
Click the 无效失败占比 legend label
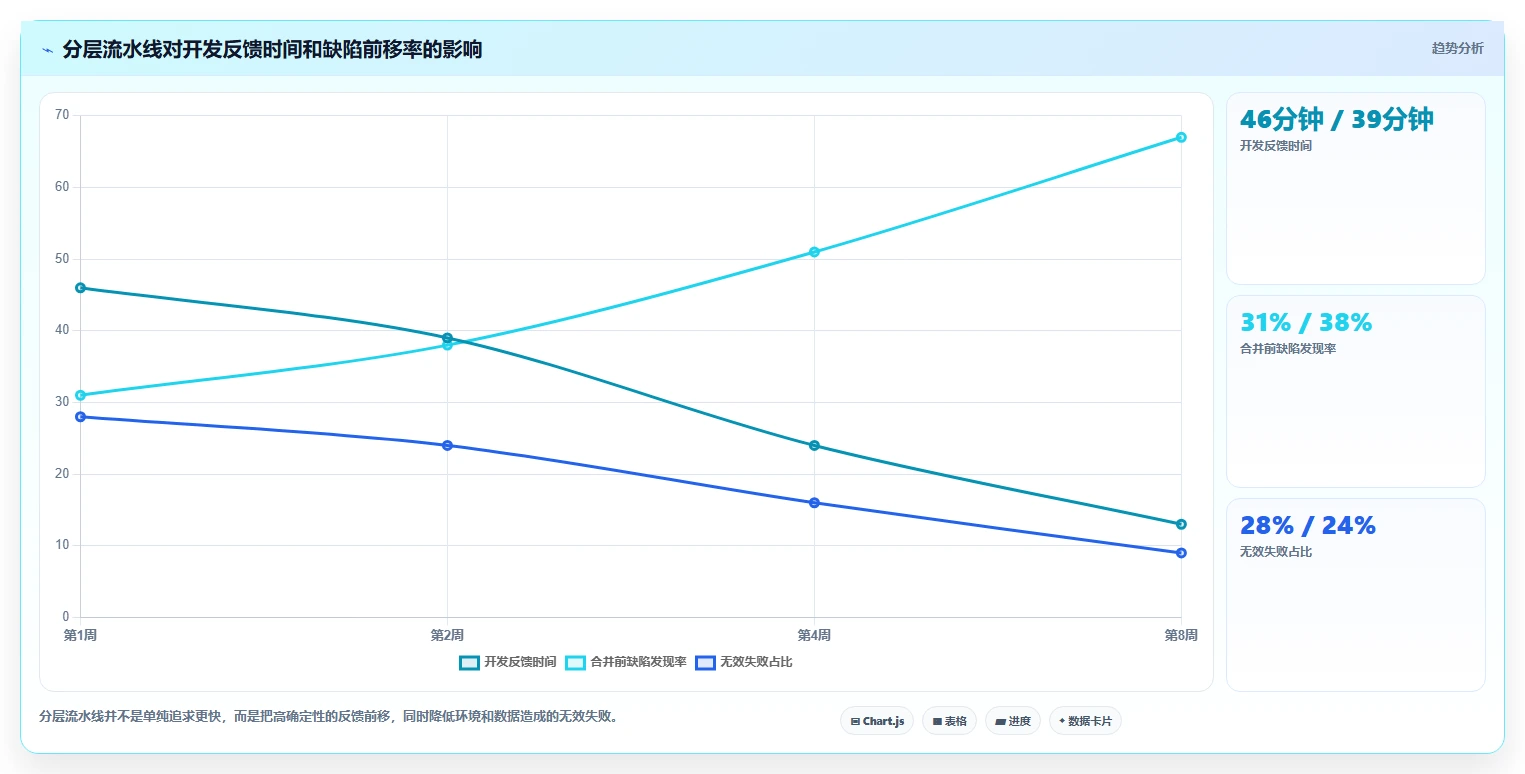point(756,662)
